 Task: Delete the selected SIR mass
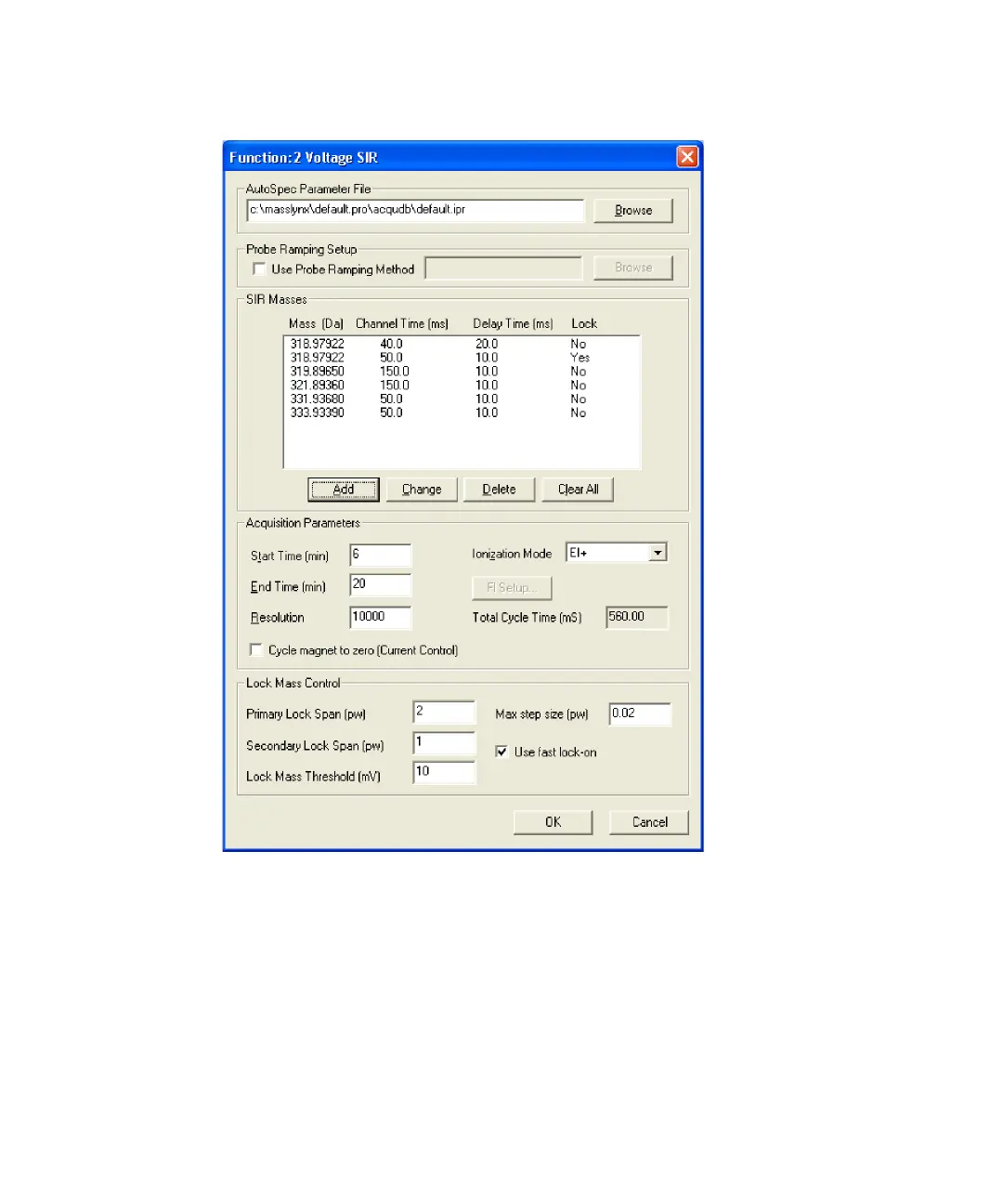pyautogui.click(x=499, y=490)
